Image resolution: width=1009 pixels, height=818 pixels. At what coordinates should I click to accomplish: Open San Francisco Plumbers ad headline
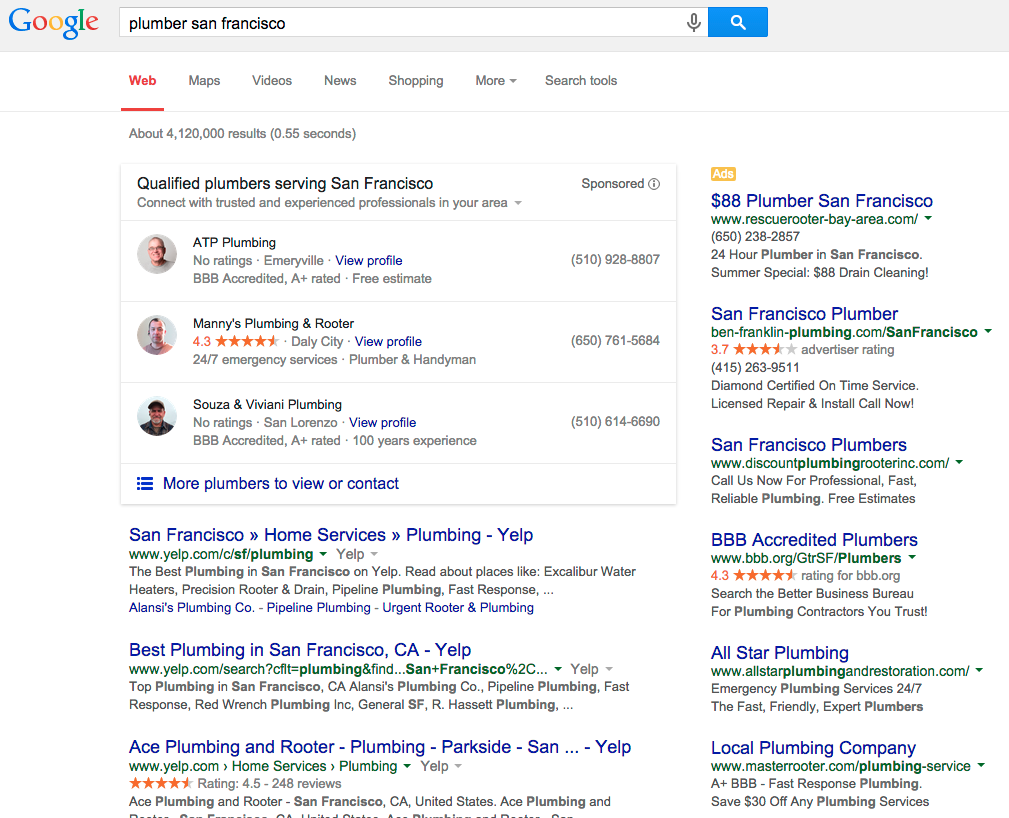pyautogui.click(x=808, y=445)
